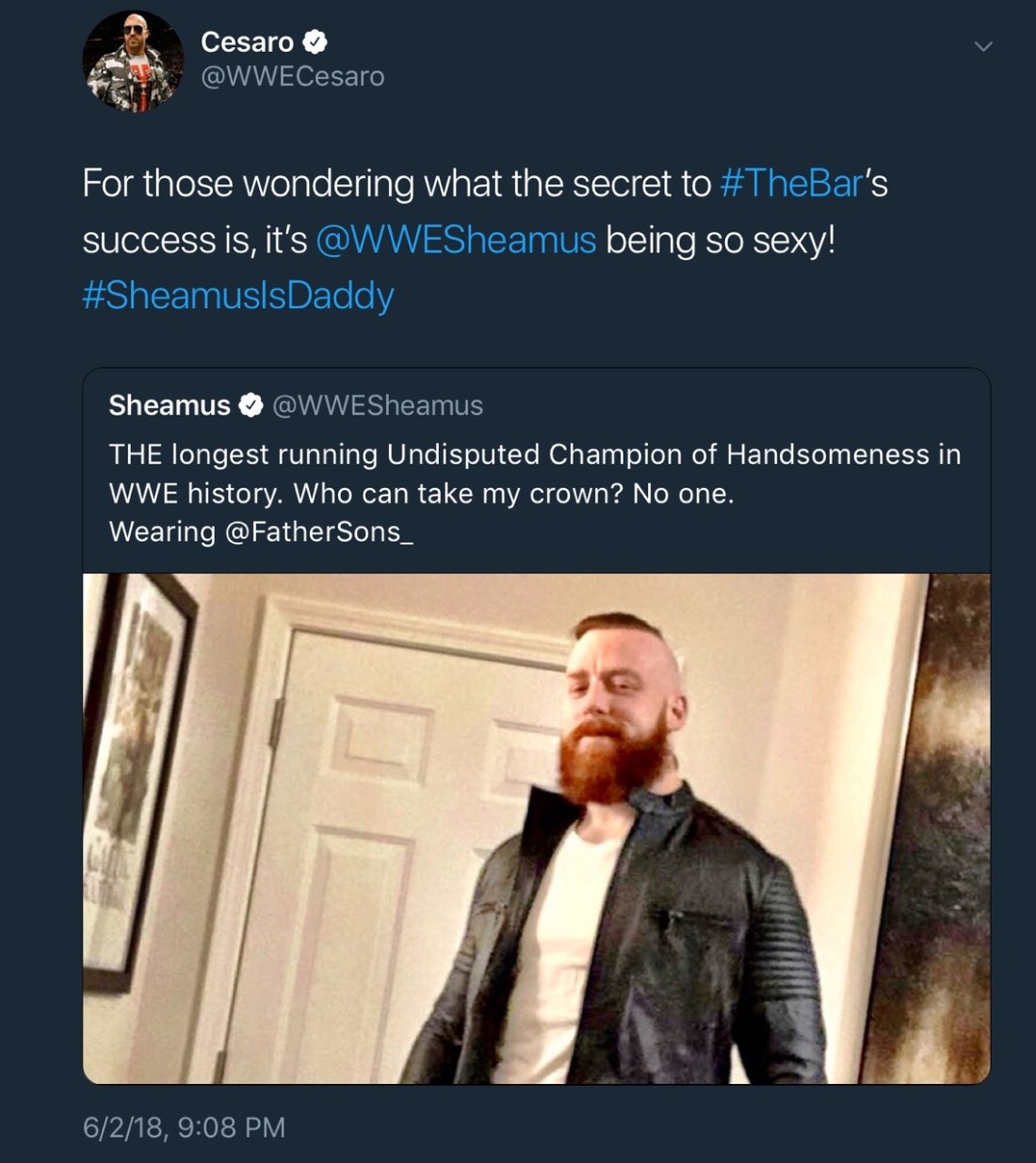The height and width of the screenshot is (1163, 1036).
Task: Open the #TheBar hashtag
Action: [x=790, y=184]
